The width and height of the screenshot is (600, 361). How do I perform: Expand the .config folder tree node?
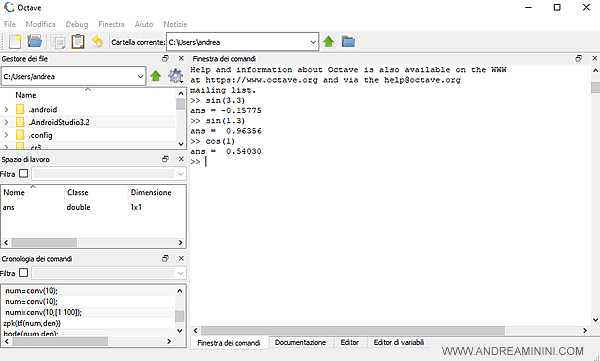tap(6, 135)
